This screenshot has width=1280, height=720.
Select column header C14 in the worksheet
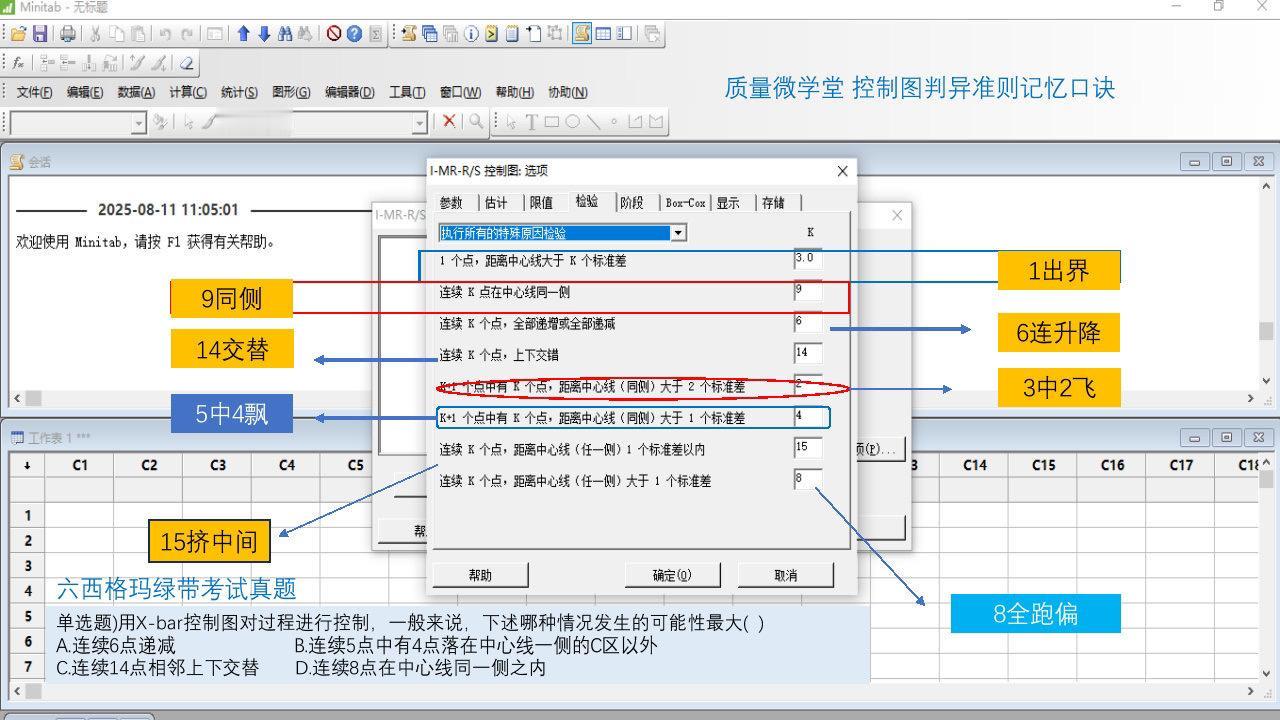(975, 465)
